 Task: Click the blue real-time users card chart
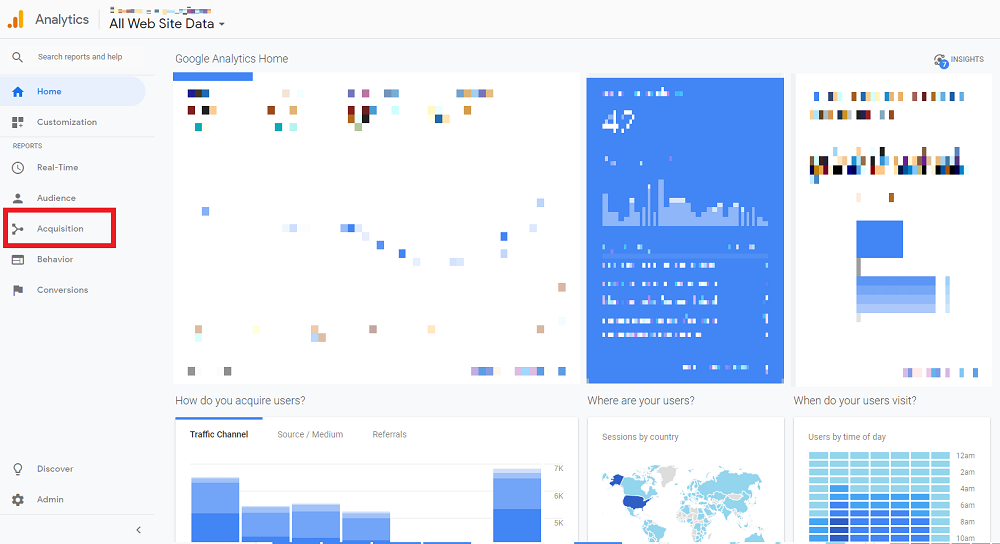685,203
